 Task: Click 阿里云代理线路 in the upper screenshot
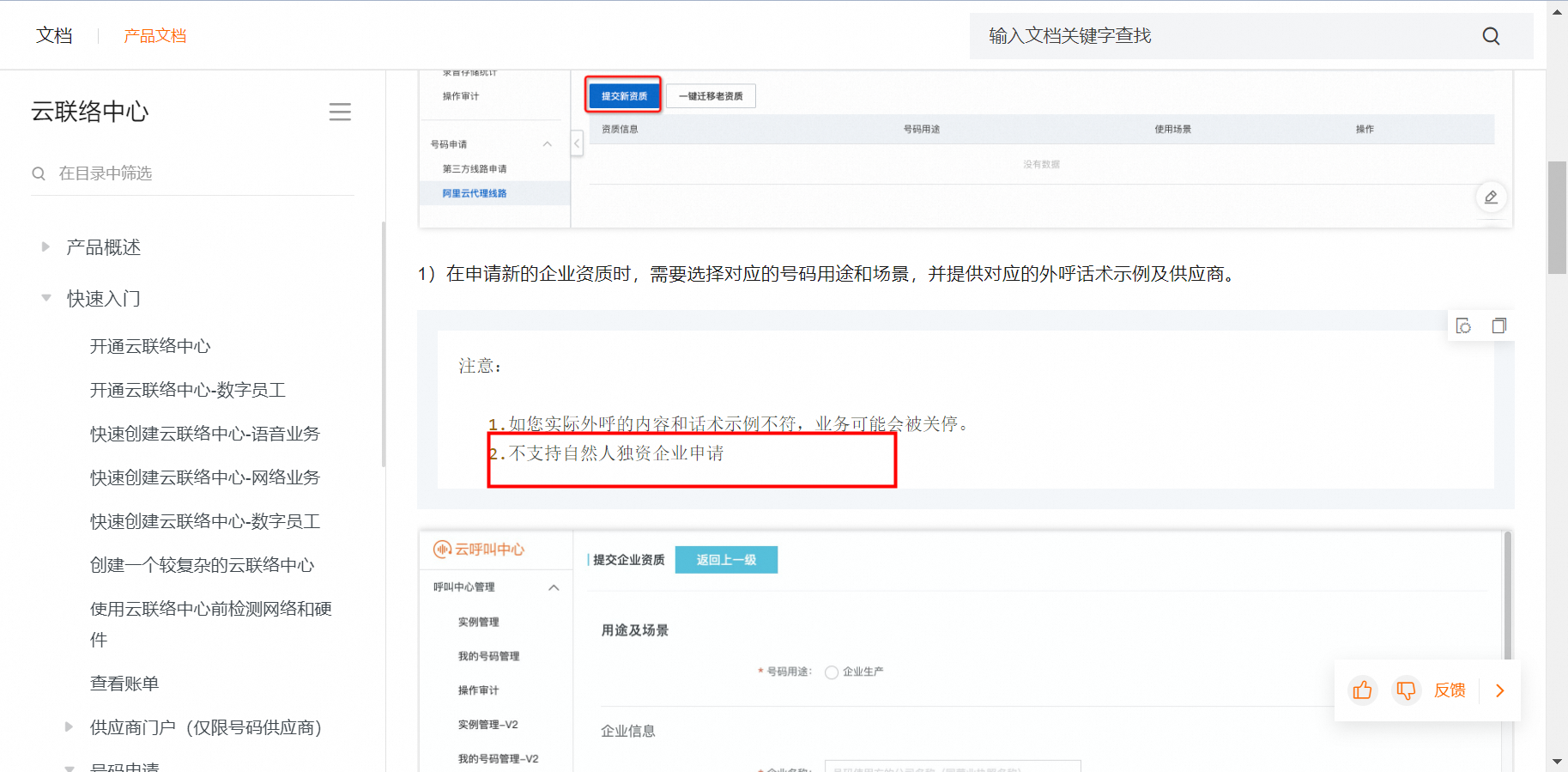click(475, 194)
